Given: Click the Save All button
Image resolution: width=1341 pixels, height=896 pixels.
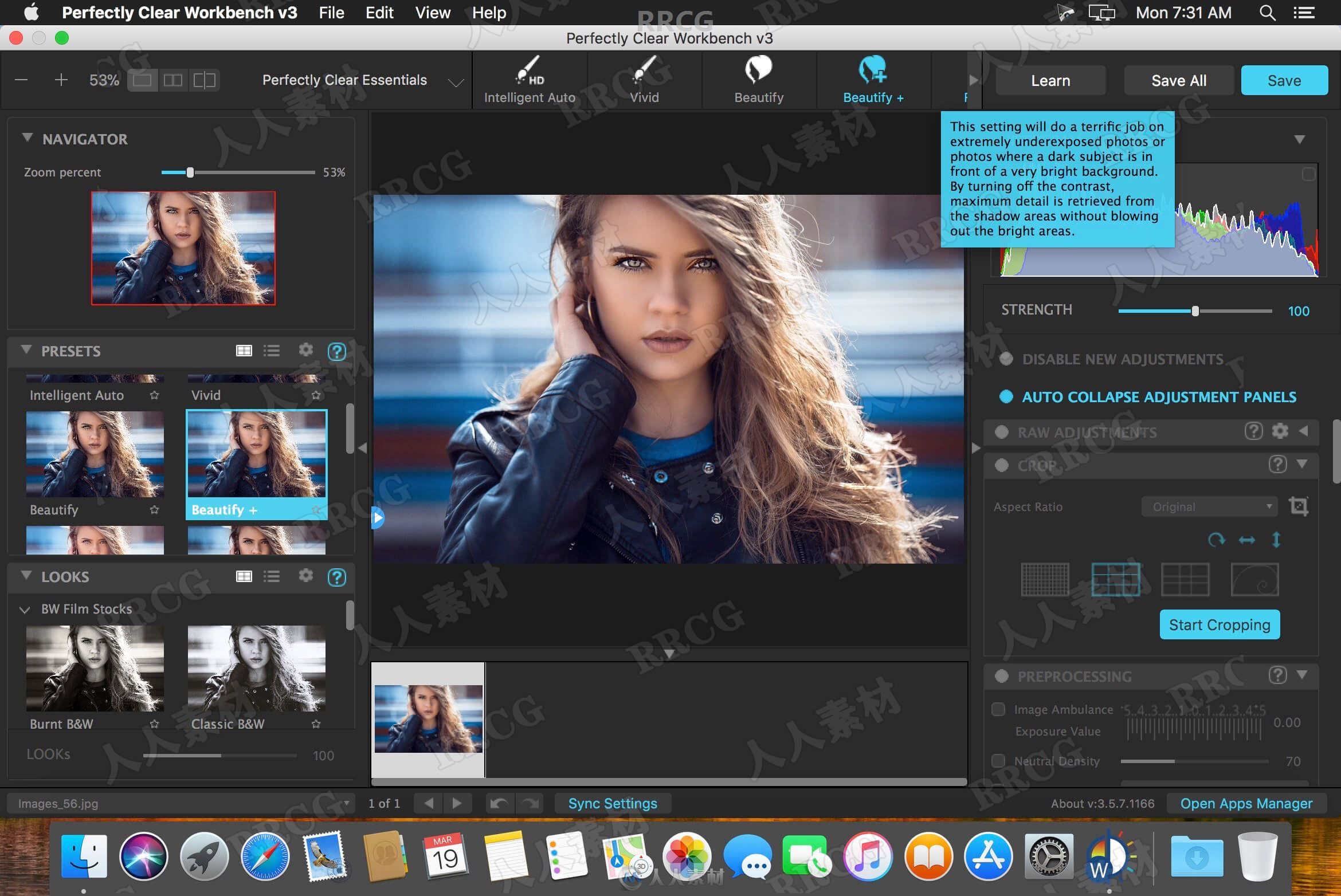Looking at the screenshot, I should [x=1178, y=80].
